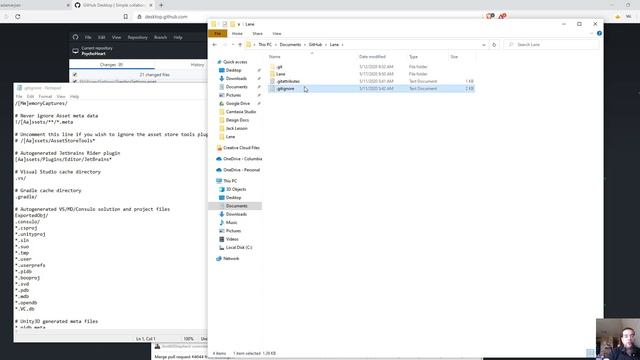Viewport: 640px width, 360px height.
Task: Open pinned Pictures under Quick access
Action: click(x=233, y=95)
